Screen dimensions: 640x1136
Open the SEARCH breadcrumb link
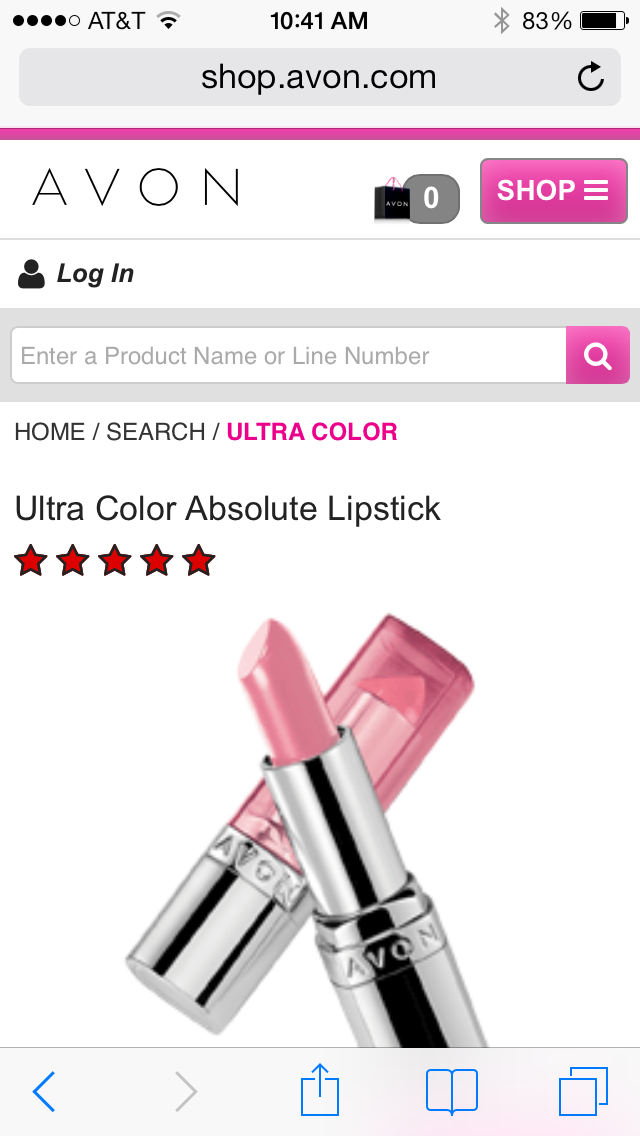pos(156,432)
